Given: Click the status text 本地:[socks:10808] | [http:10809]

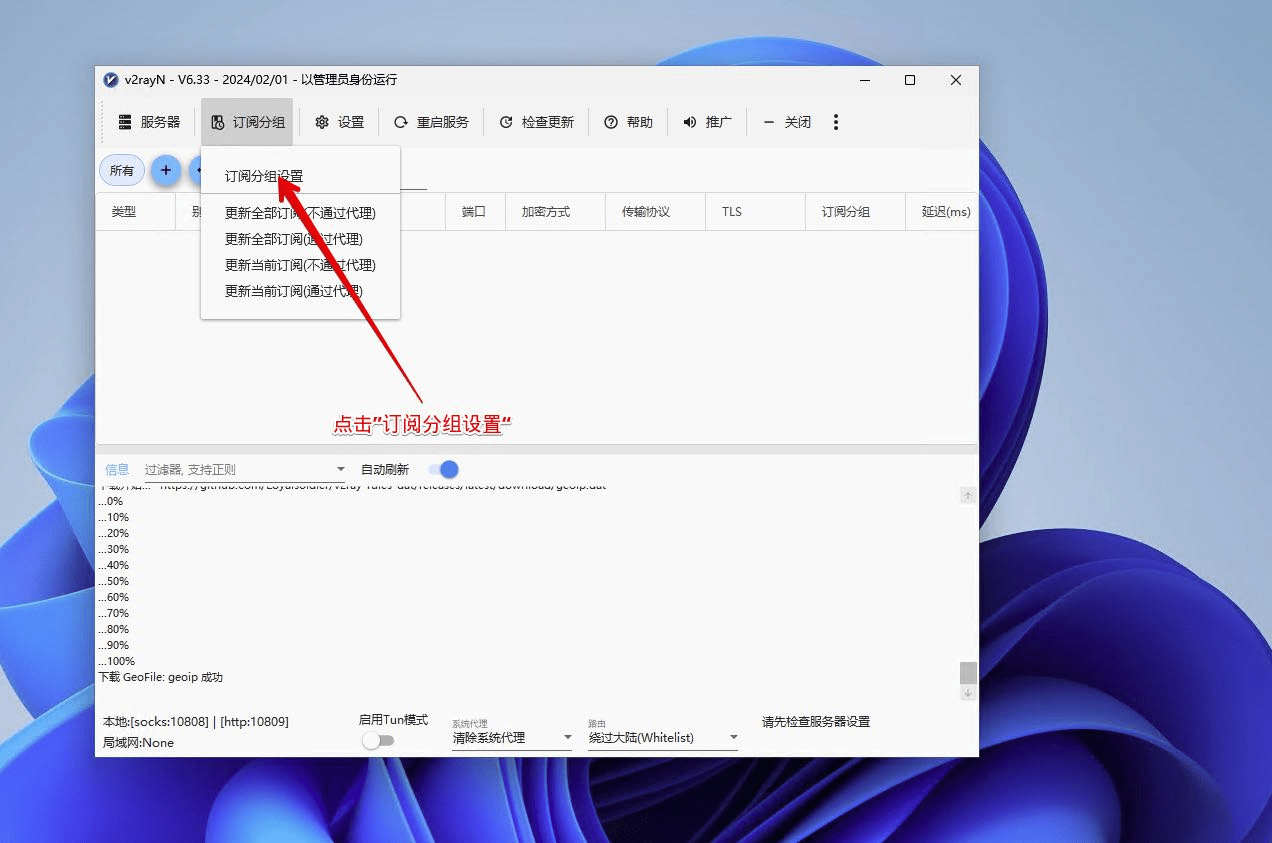Looking at the screenshot, I should pos(196,721).
